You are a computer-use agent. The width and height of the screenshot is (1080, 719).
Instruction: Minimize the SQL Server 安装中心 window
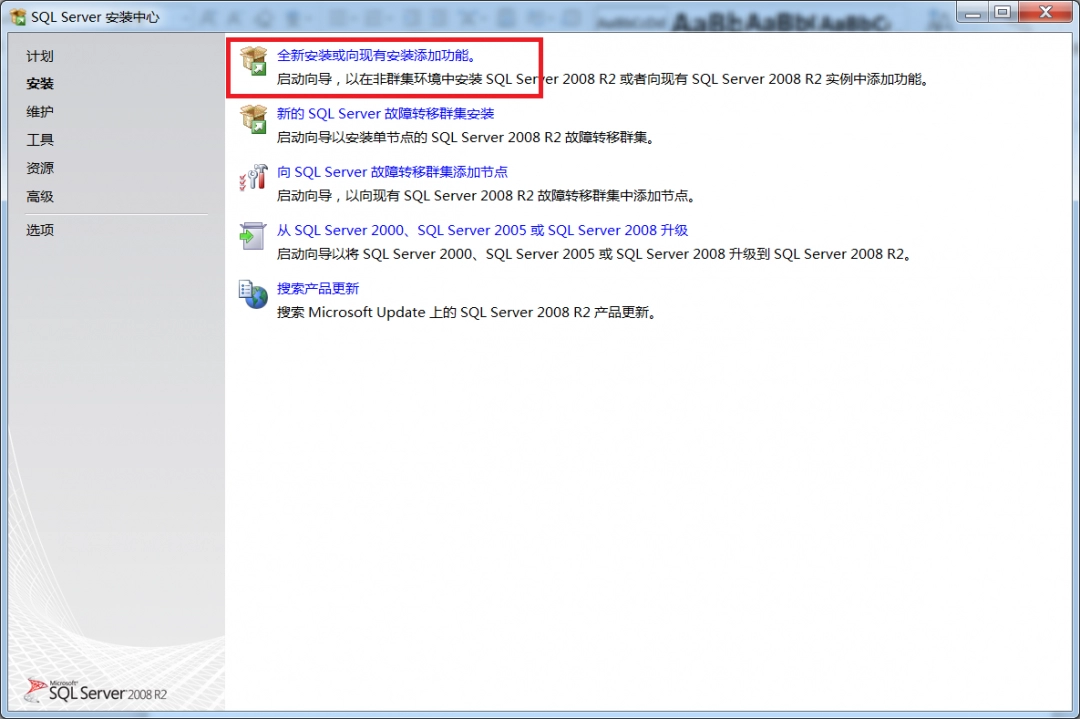(x=973, y=12)
